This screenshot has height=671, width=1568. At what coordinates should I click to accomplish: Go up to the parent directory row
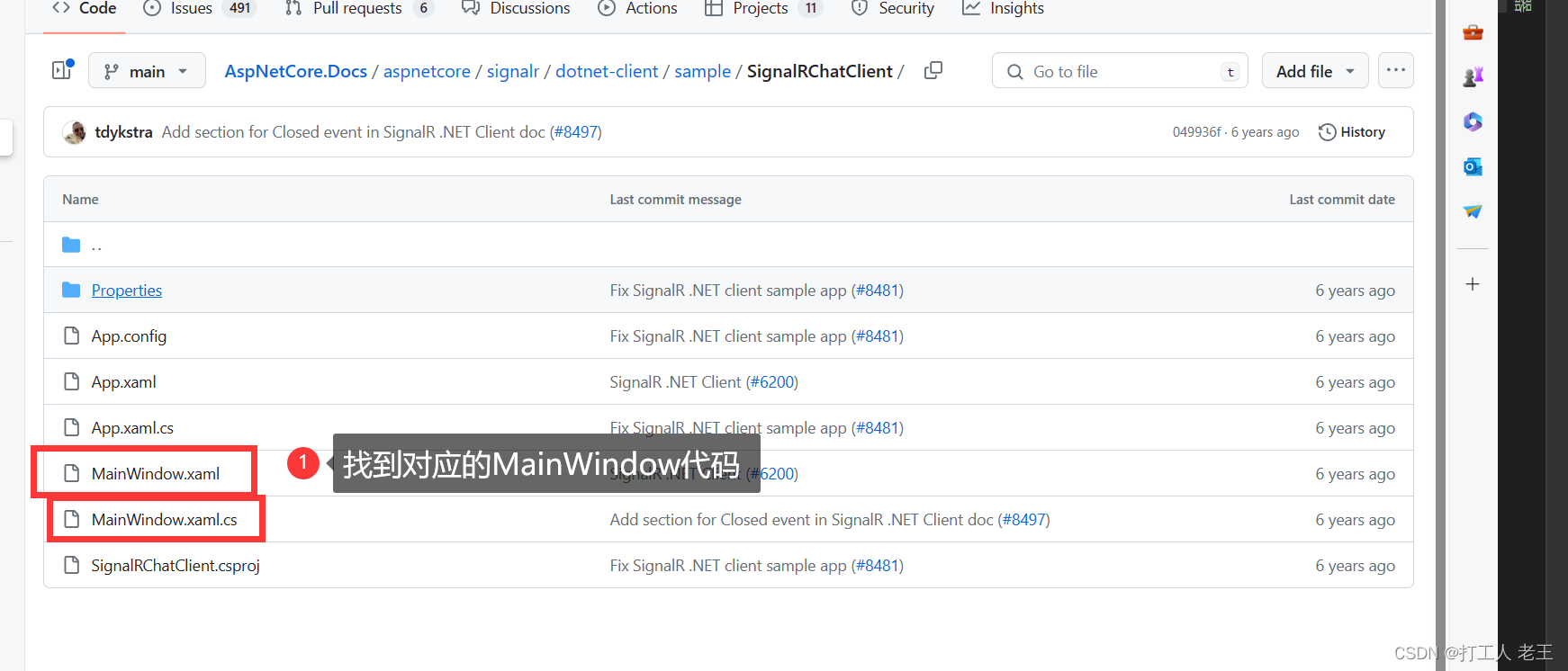(x=728, y=245)
